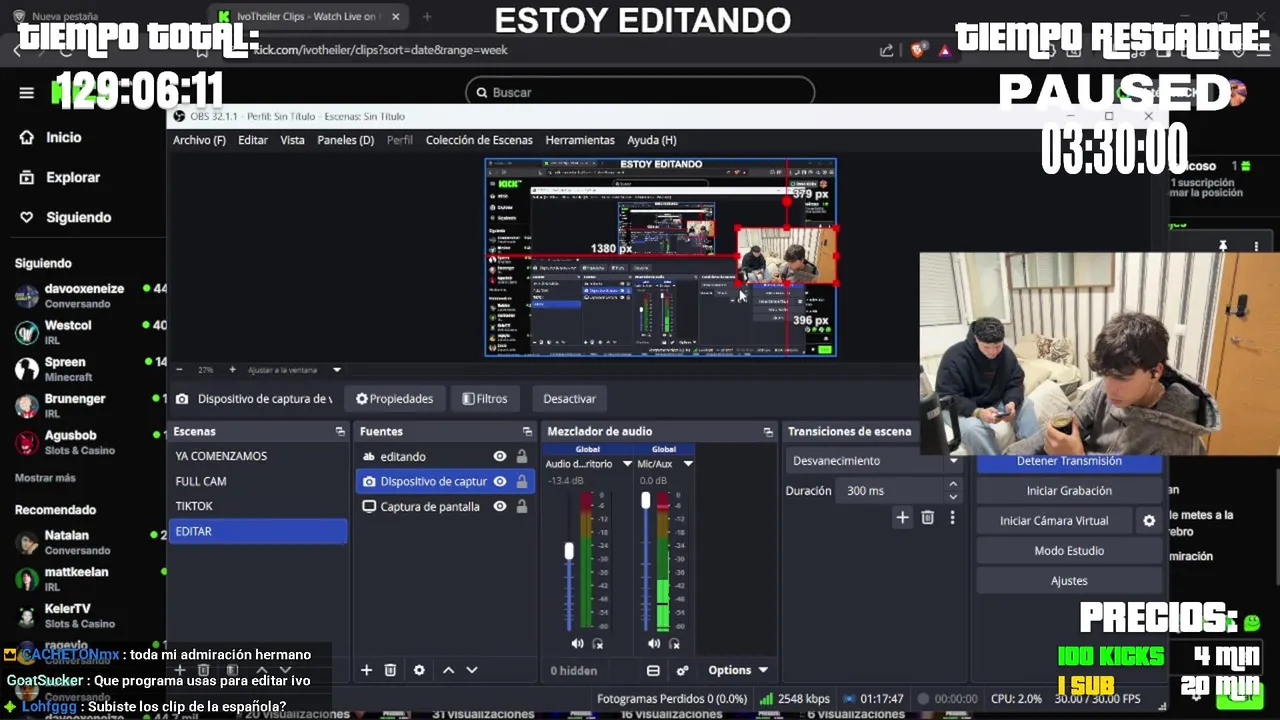The image size is (1280, 720).
Task: Mute the Audio del escritorio speaker icon
Action: (577, 643)
